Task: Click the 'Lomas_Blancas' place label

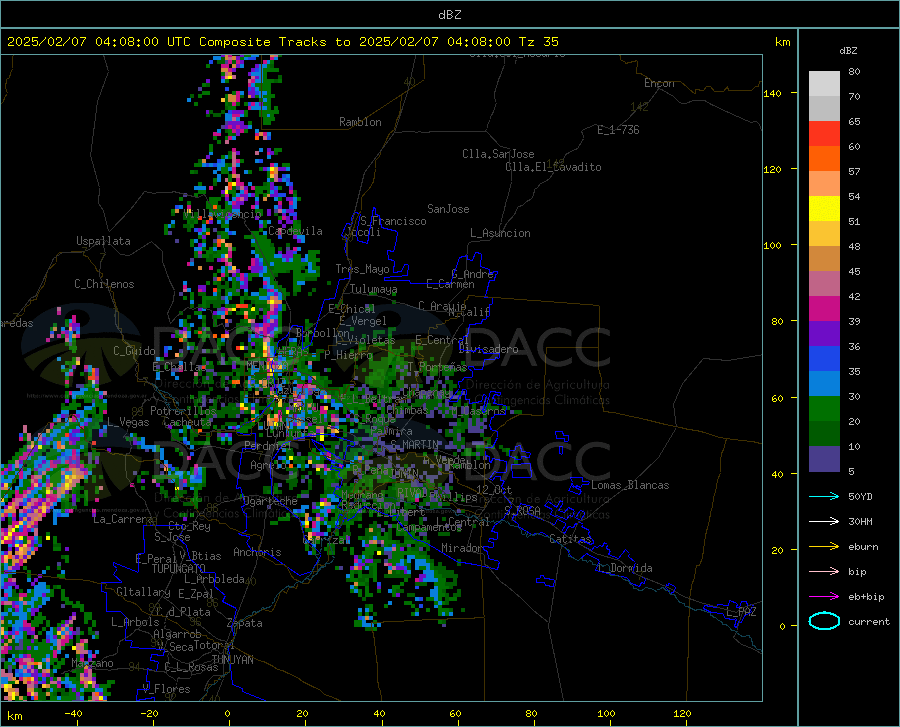Action: tap(630, 485)
